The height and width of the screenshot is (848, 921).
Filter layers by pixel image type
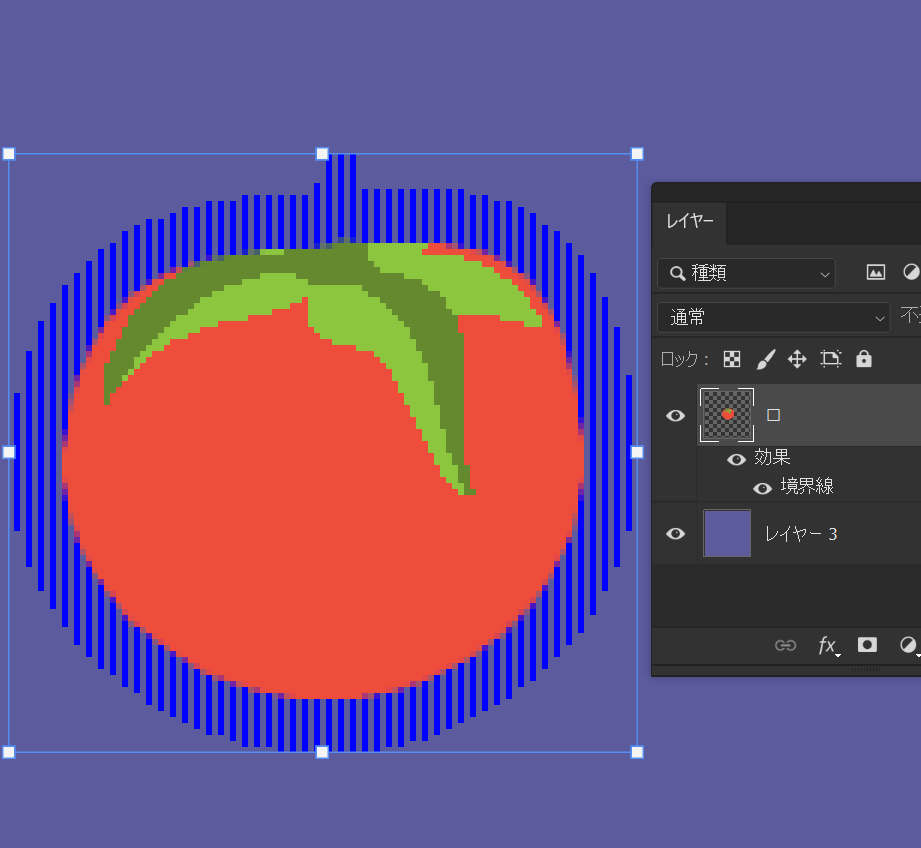tap(875, 272)
